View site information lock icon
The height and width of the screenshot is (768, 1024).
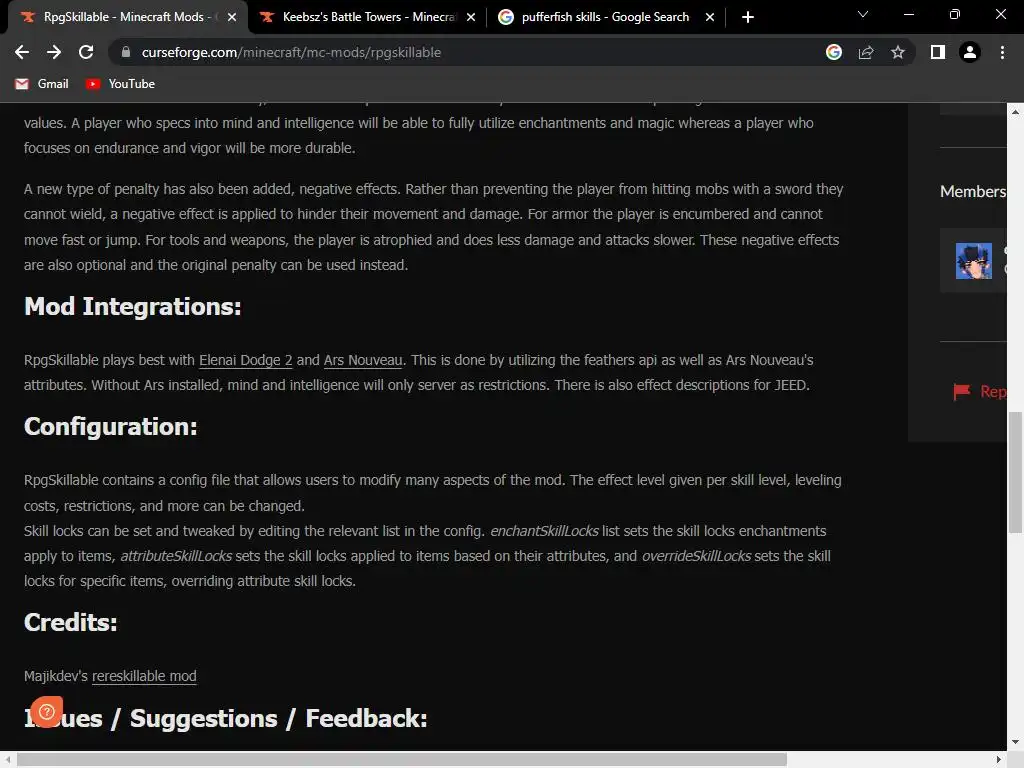(126, 52)
